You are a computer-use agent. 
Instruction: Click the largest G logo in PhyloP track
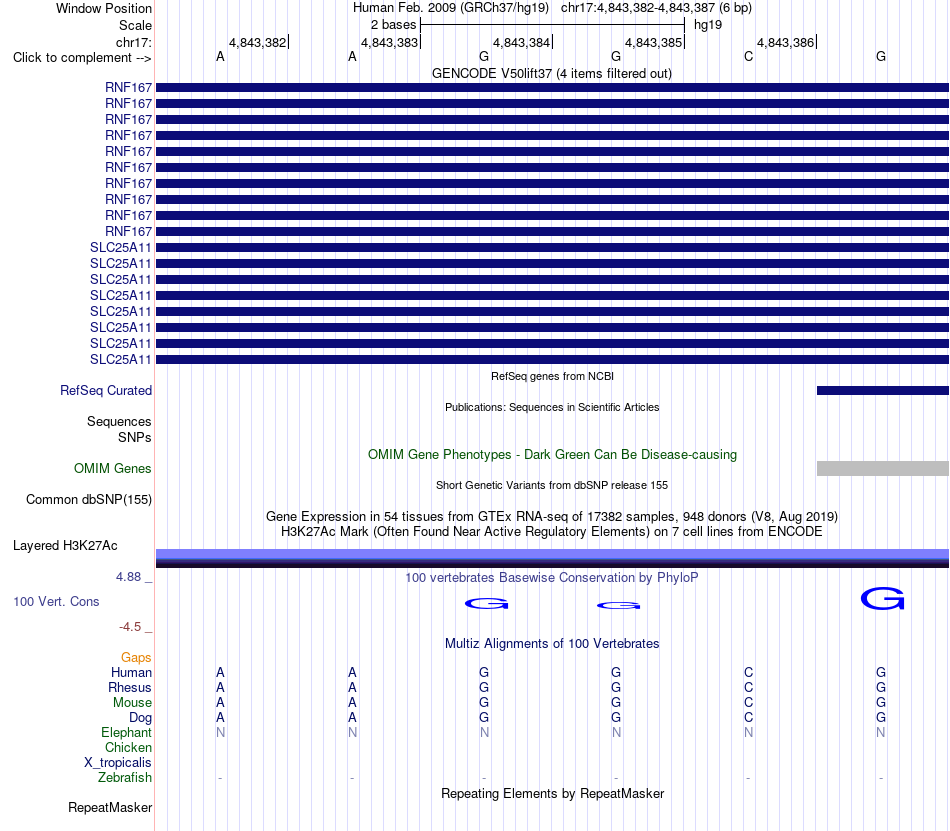[882, 598]
